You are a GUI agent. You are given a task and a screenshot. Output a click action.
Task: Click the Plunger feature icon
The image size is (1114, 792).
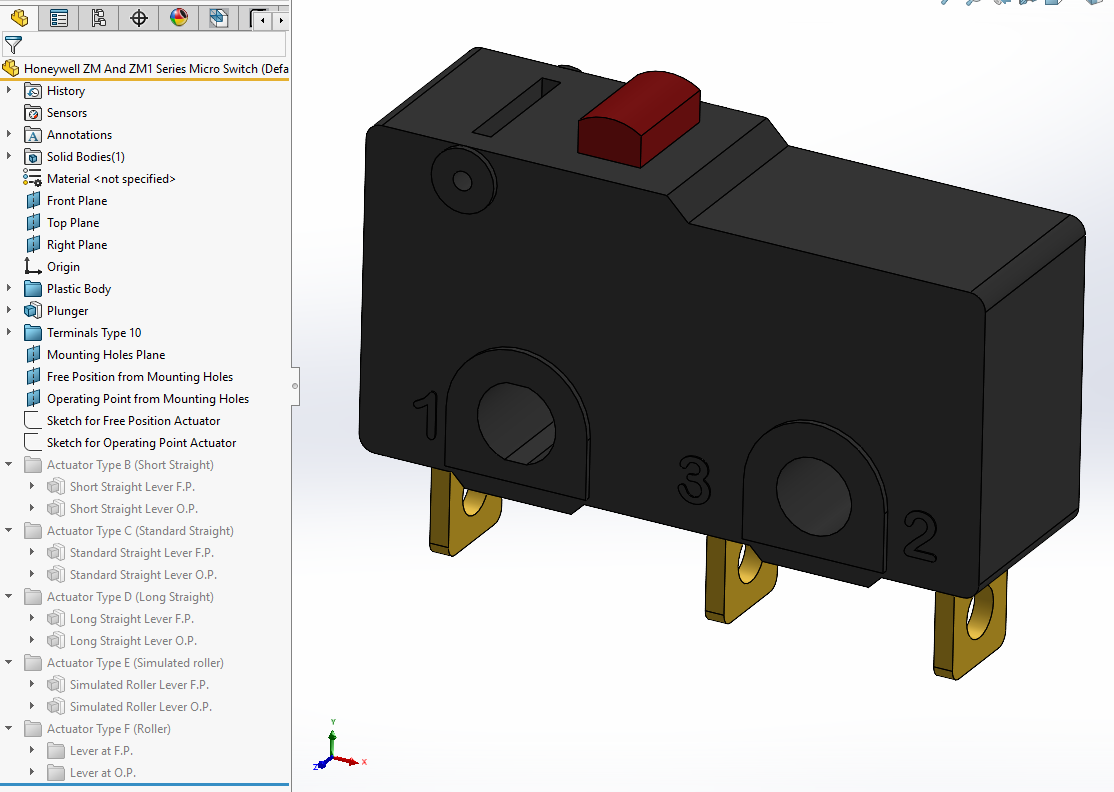click(x=33, y=310)
